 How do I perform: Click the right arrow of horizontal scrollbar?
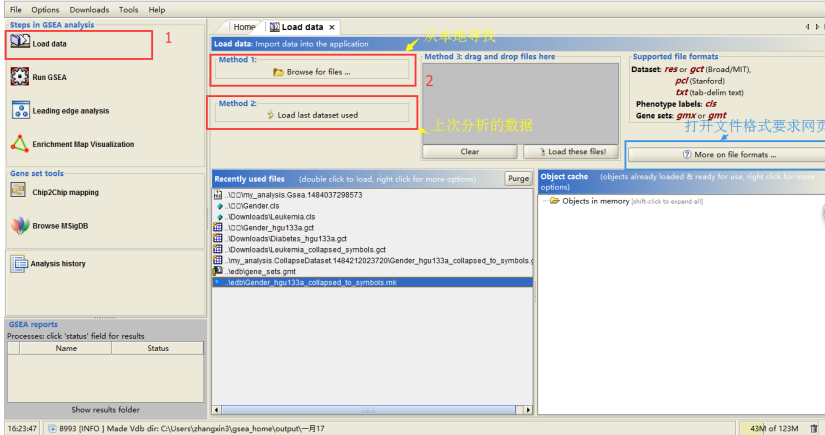tap(528, 410)
